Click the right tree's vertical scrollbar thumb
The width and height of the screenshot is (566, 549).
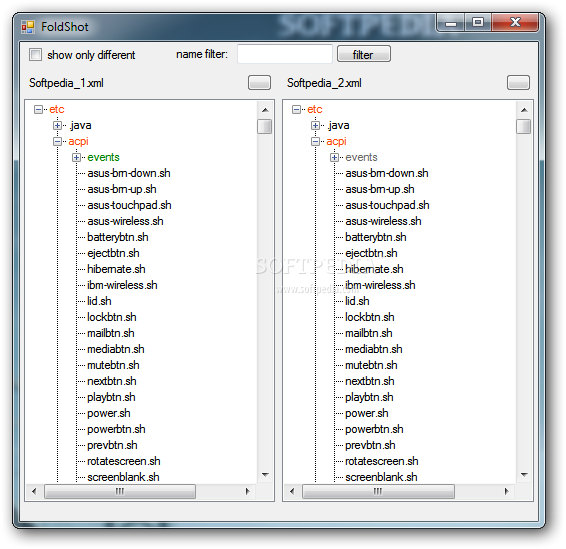click(x=523, y=126)
